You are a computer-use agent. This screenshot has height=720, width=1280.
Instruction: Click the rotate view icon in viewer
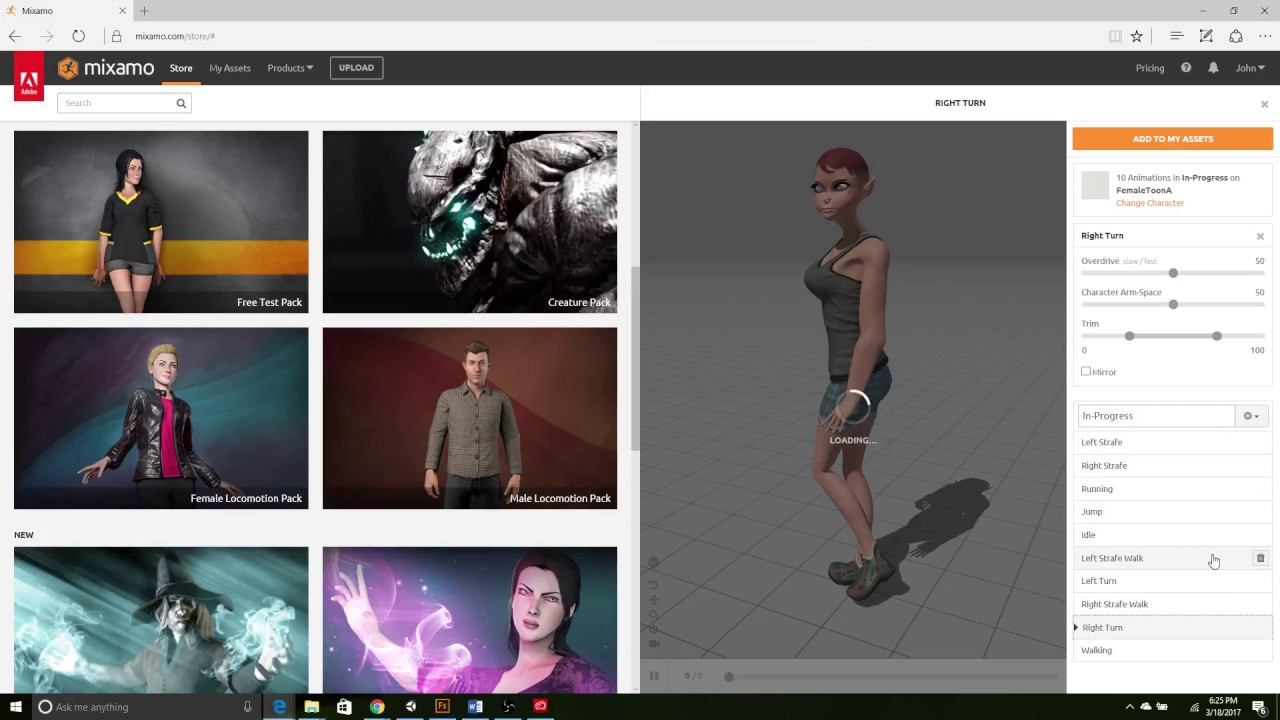(654, 585)
